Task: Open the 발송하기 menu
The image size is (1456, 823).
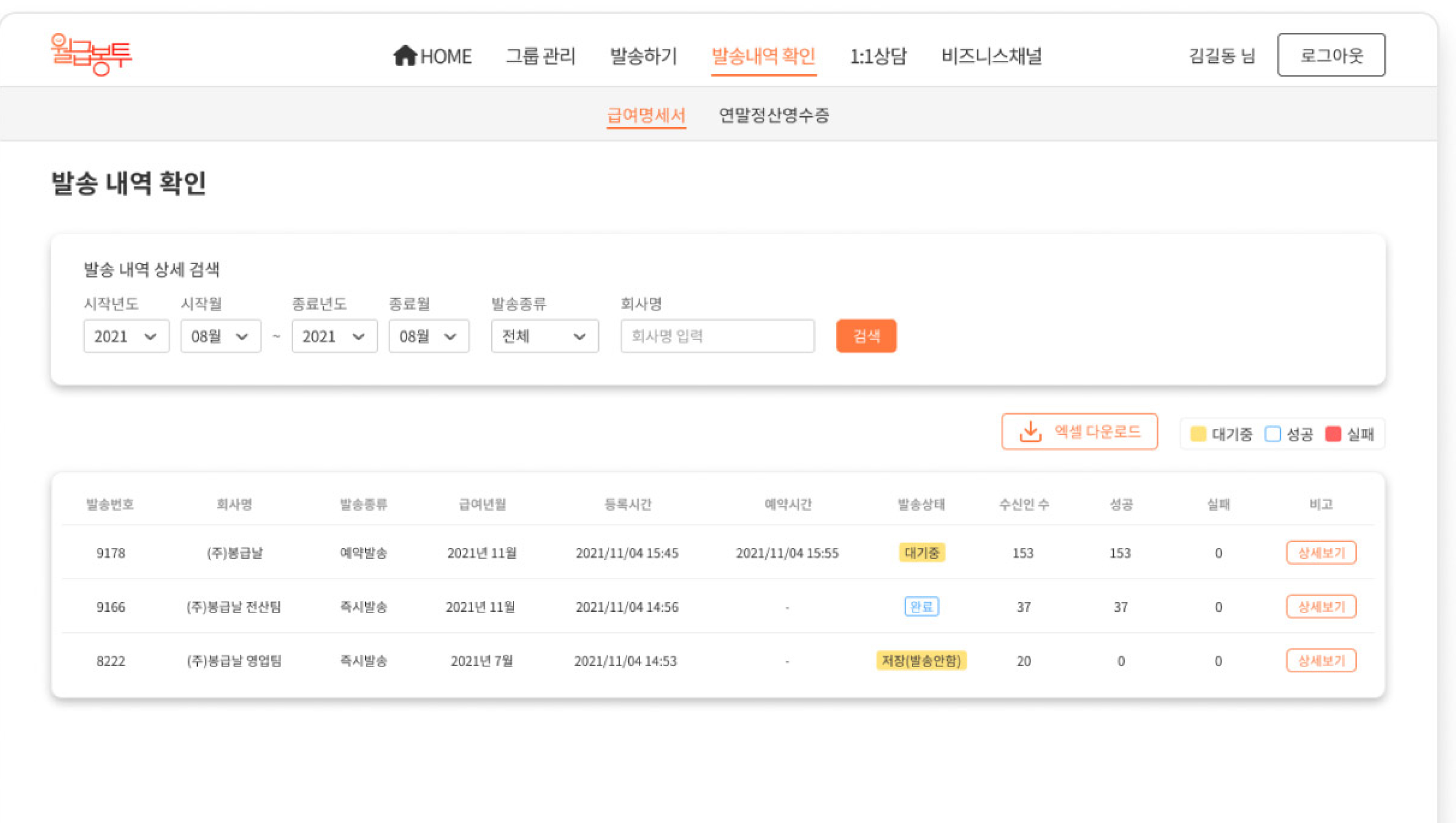Action: coord(643,55)
